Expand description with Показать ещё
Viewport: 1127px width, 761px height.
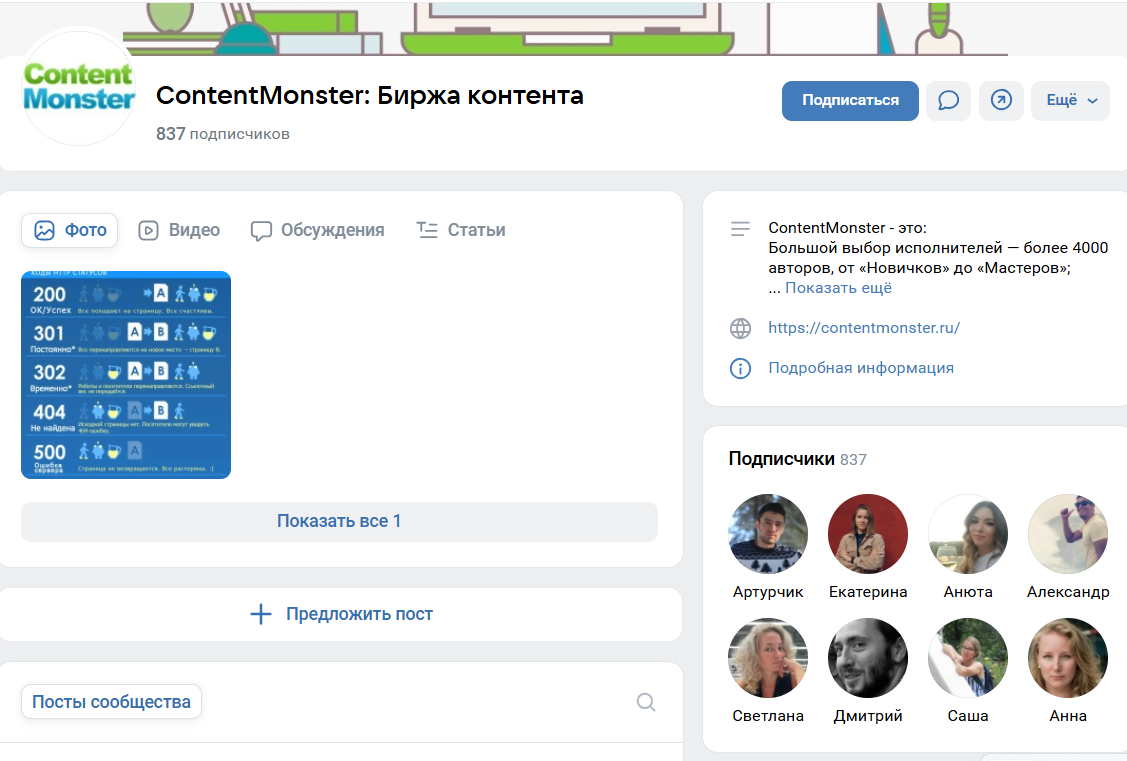838,288
